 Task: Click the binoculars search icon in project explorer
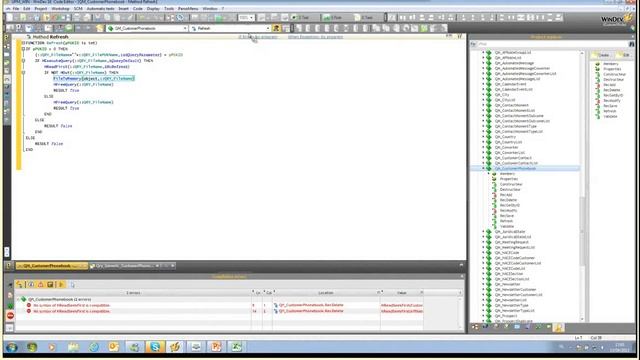631,44
